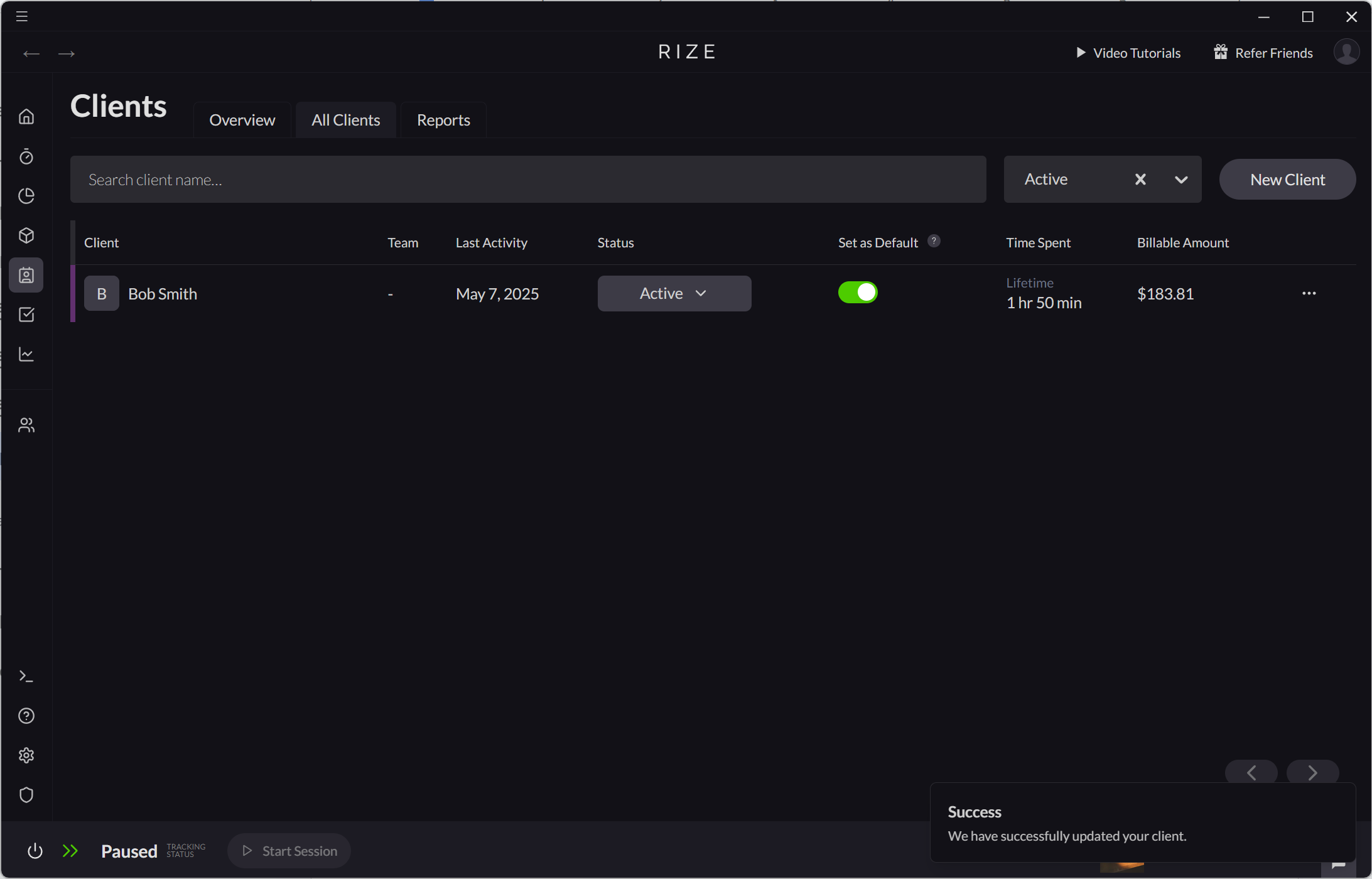Collapse the tracking bar with double-chevron icon
The width and height of the screenshot is (1372, 879).
point(70,851)
